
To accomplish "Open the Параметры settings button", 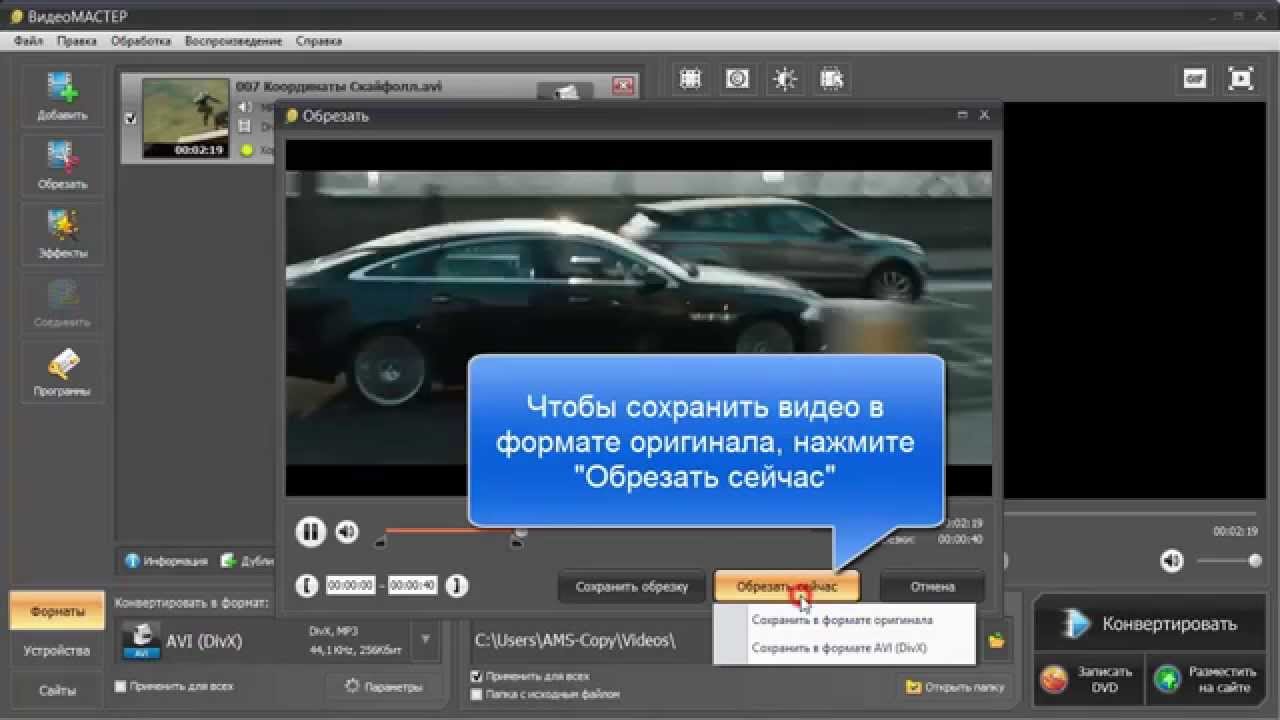I will (x=383, y=687).
